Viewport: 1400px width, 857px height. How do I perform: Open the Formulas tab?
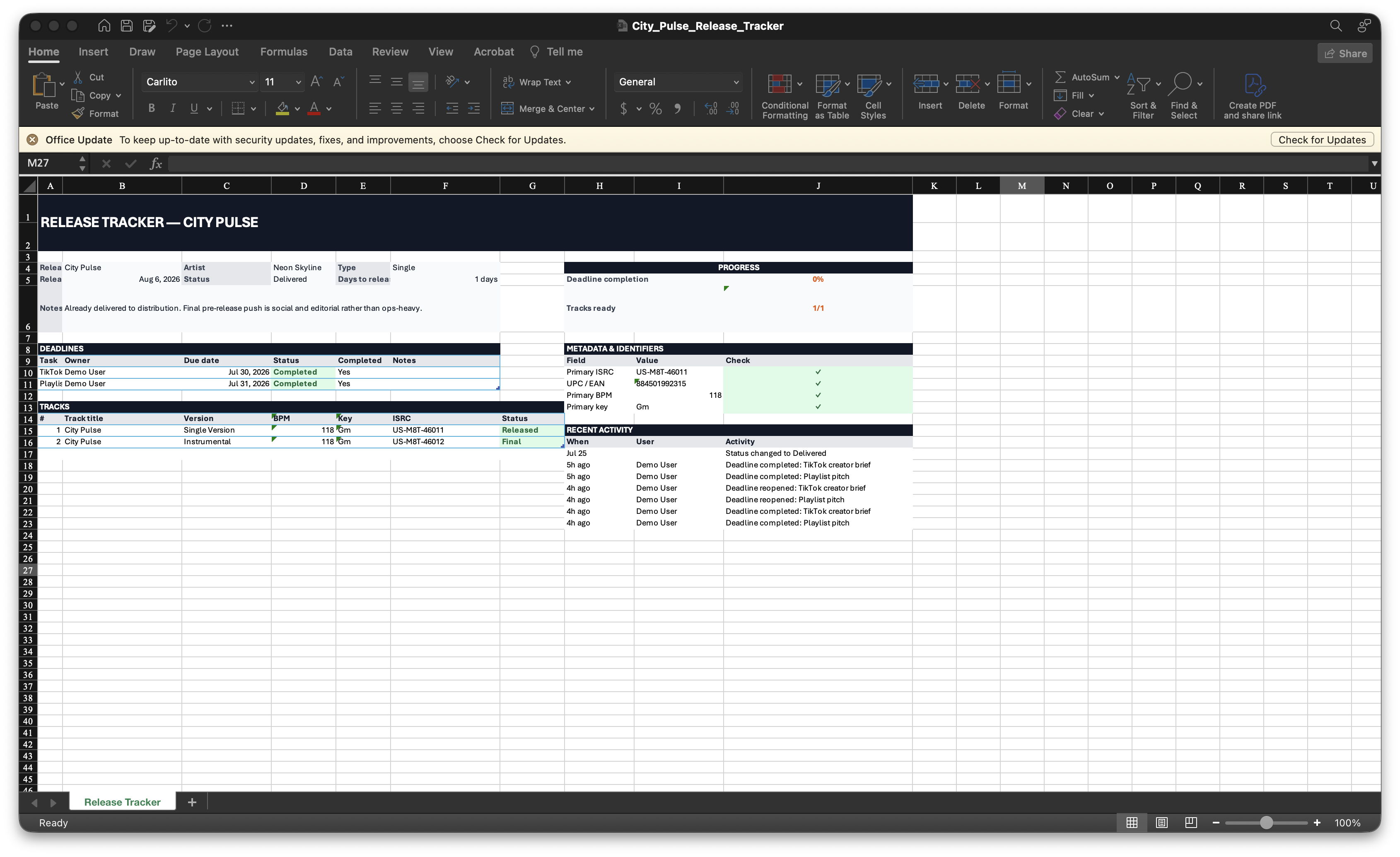284,52
